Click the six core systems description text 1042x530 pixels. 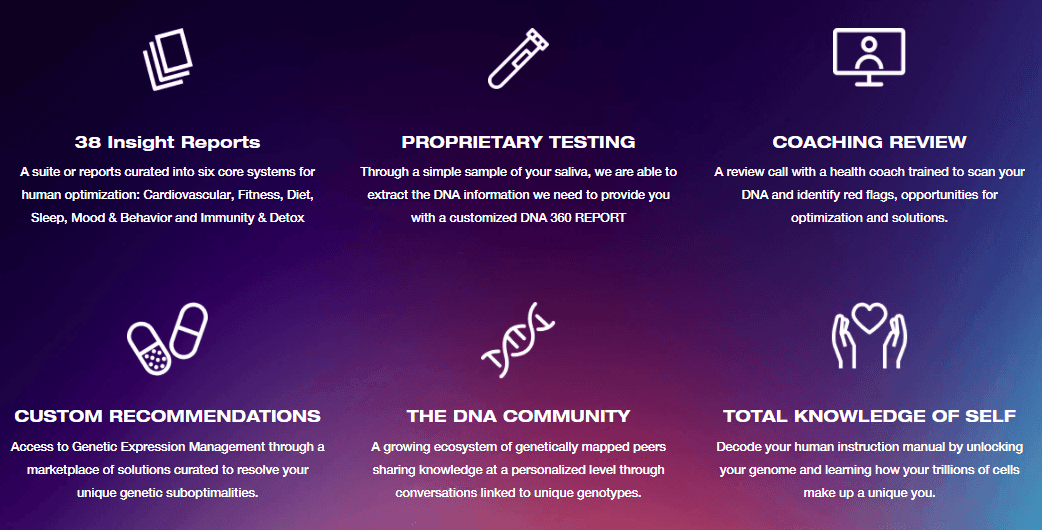click(167, 195)
